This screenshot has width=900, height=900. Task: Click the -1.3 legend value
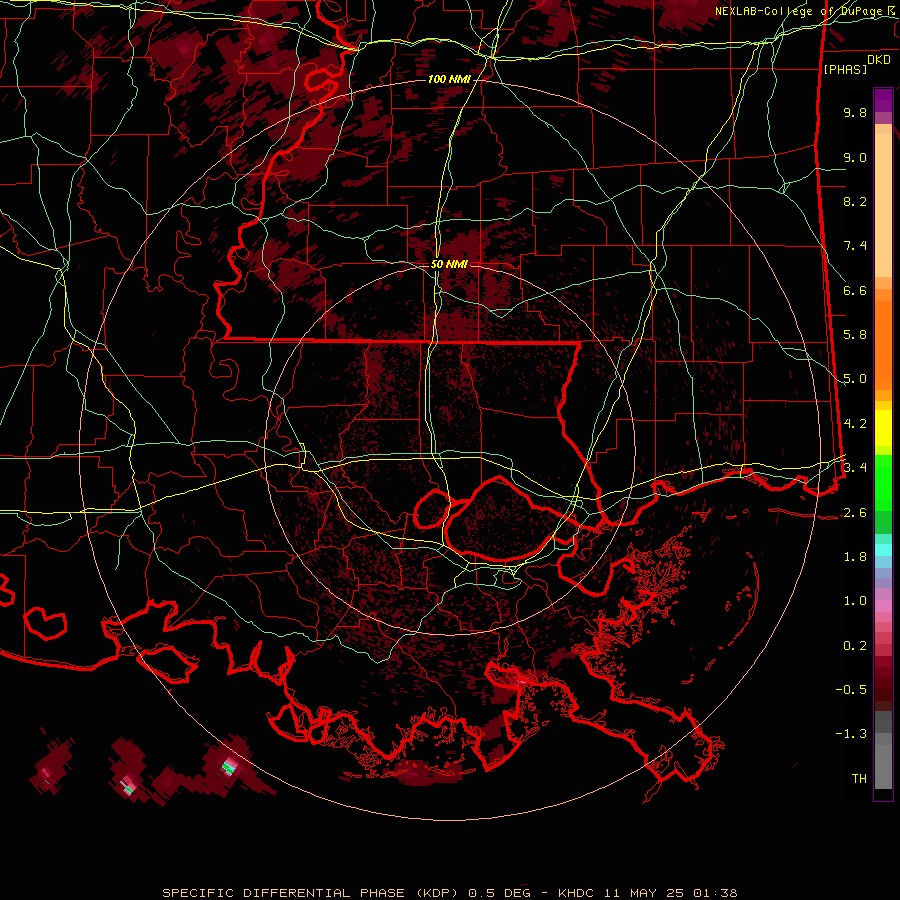pyautogui.click(x=851, y=734)
